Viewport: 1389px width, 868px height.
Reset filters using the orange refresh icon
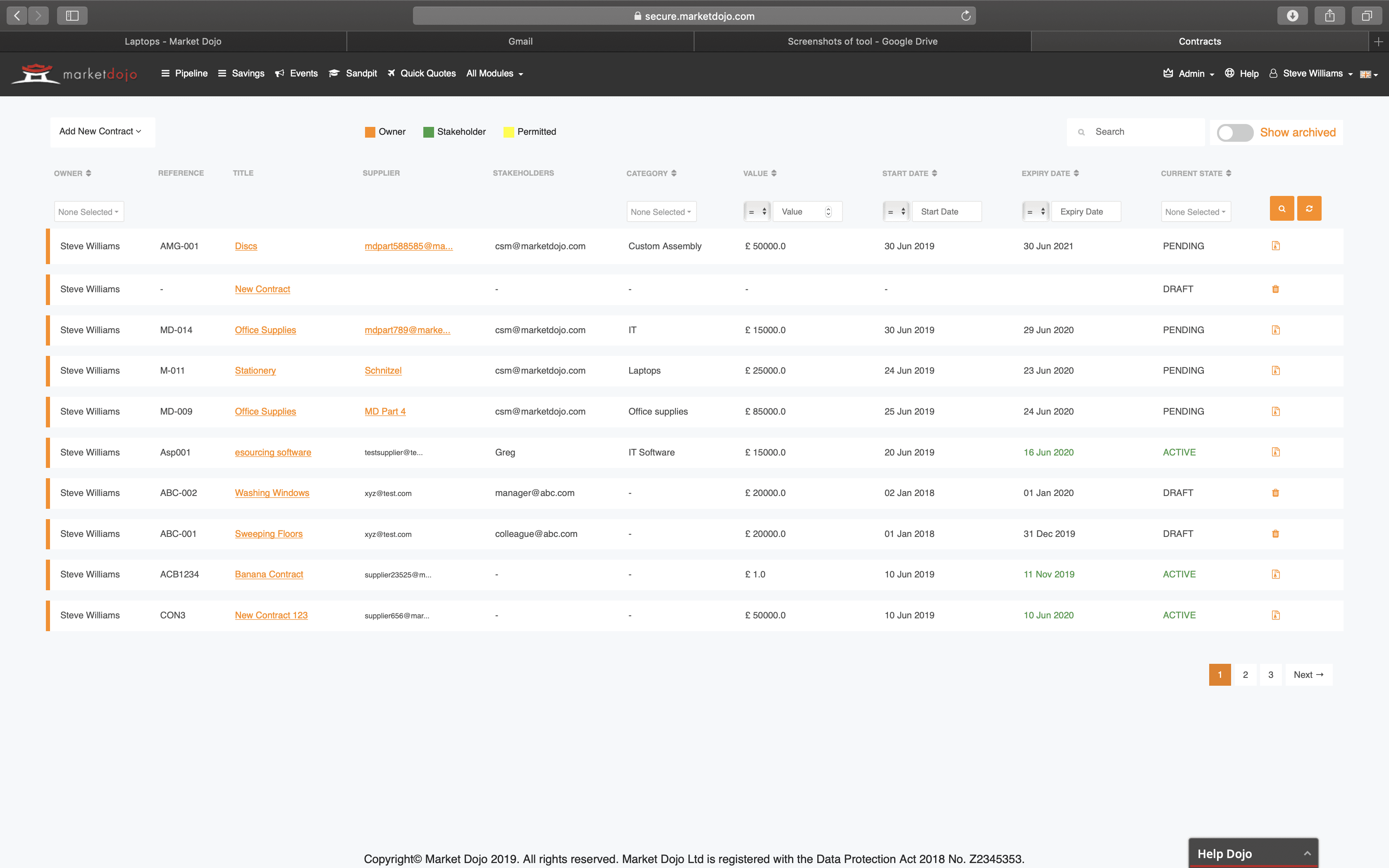click(1309, 208)
